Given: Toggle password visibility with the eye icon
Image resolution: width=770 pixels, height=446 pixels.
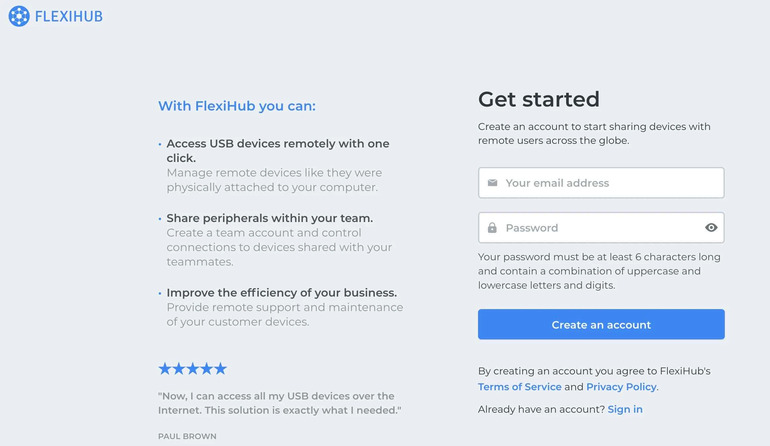Looking at the screenshot, I should pos(711,228).
